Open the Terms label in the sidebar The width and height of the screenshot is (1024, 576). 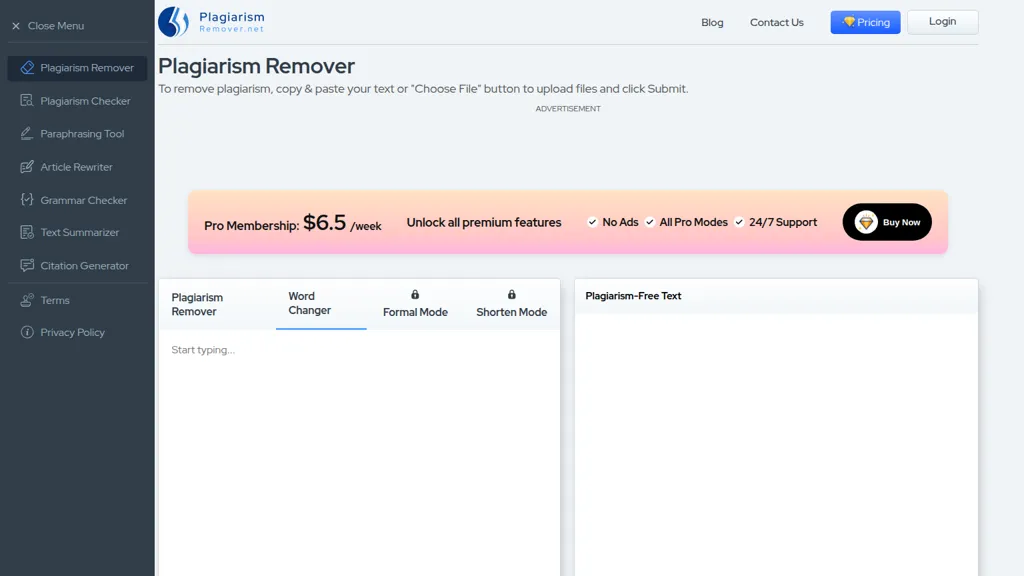pyautogui.click(x=55, y=300)
